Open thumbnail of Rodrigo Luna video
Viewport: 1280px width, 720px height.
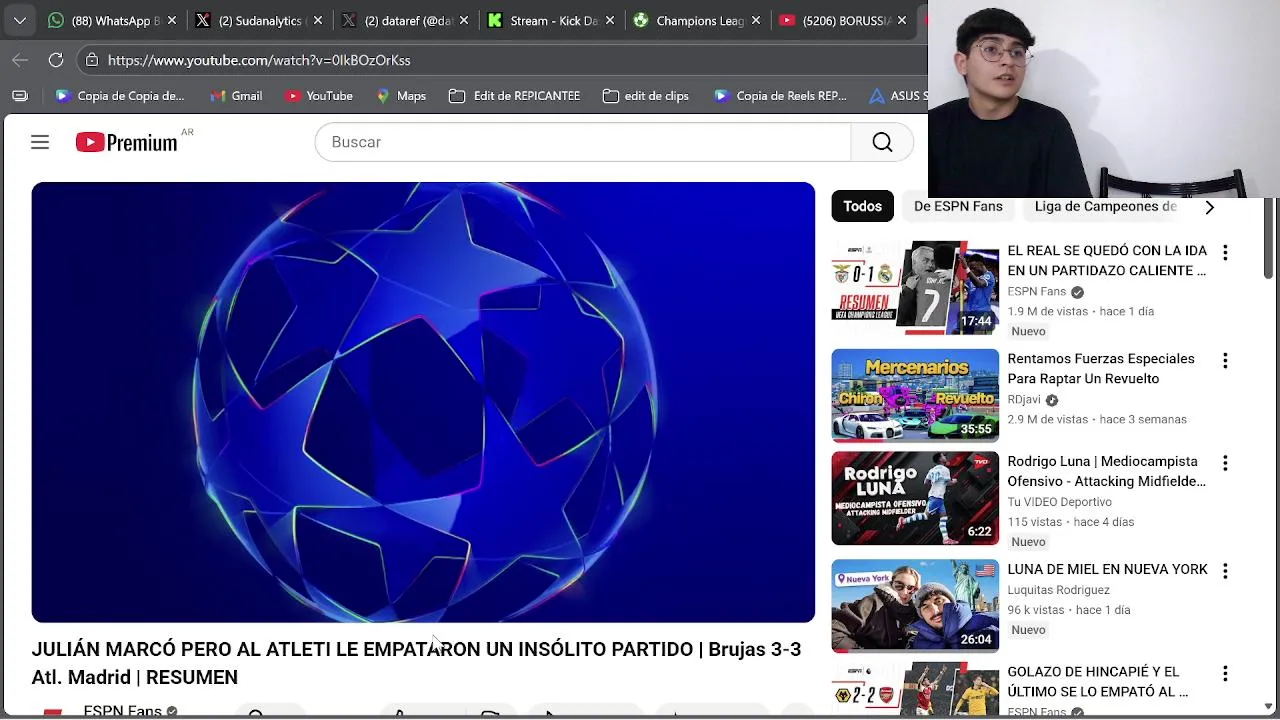click(x=915, y=498)
